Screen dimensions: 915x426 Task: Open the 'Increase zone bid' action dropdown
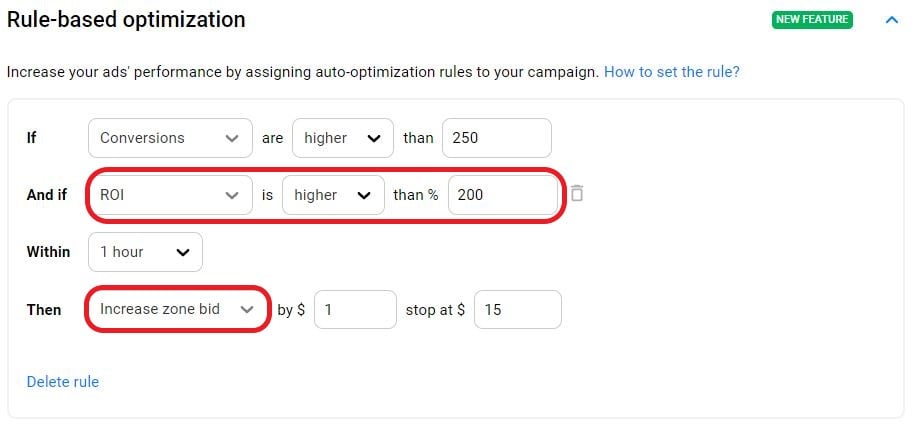[x=178, y=310]
